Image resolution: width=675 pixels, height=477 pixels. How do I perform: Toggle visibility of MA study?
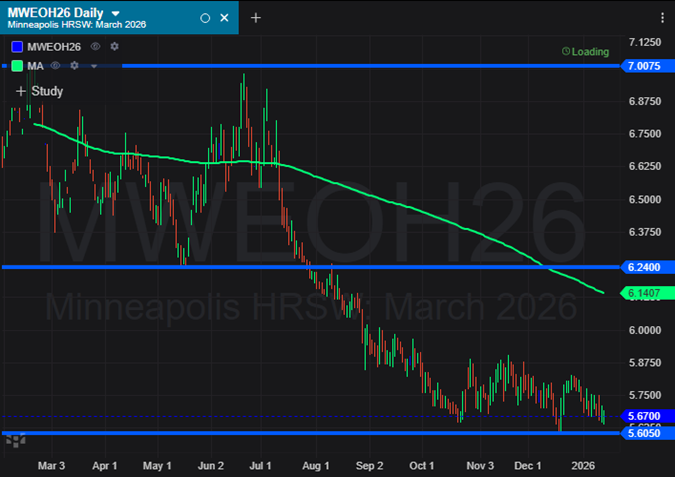click(55, 65)
